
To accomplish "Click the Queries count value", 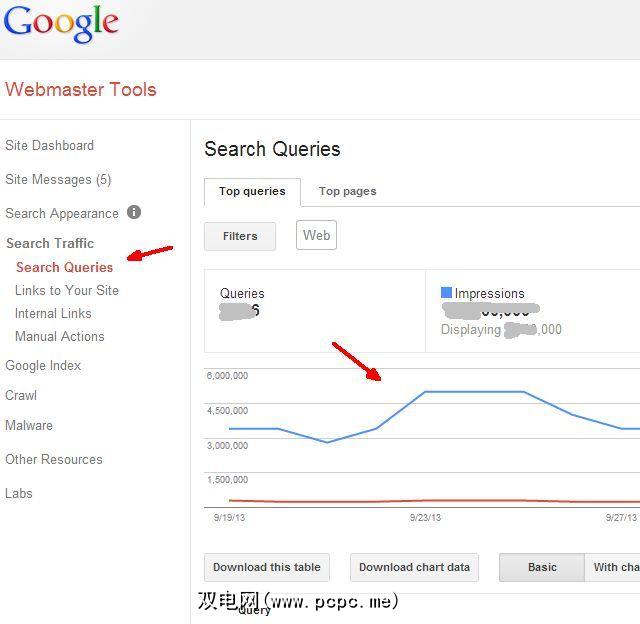I will point(239,311).
